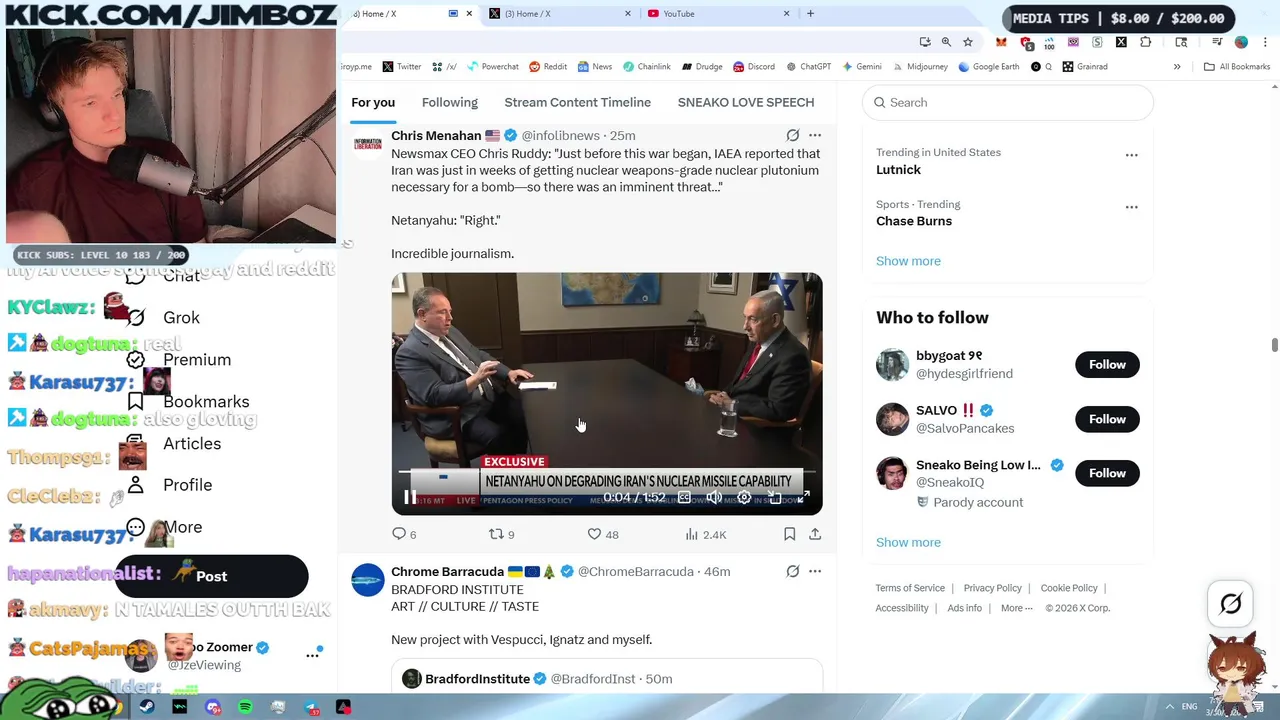Toggle closed captions on the video
Image resolution: width=1280 pixels, height=720 pixels.
pyautogui.click(x=684, y=497)
